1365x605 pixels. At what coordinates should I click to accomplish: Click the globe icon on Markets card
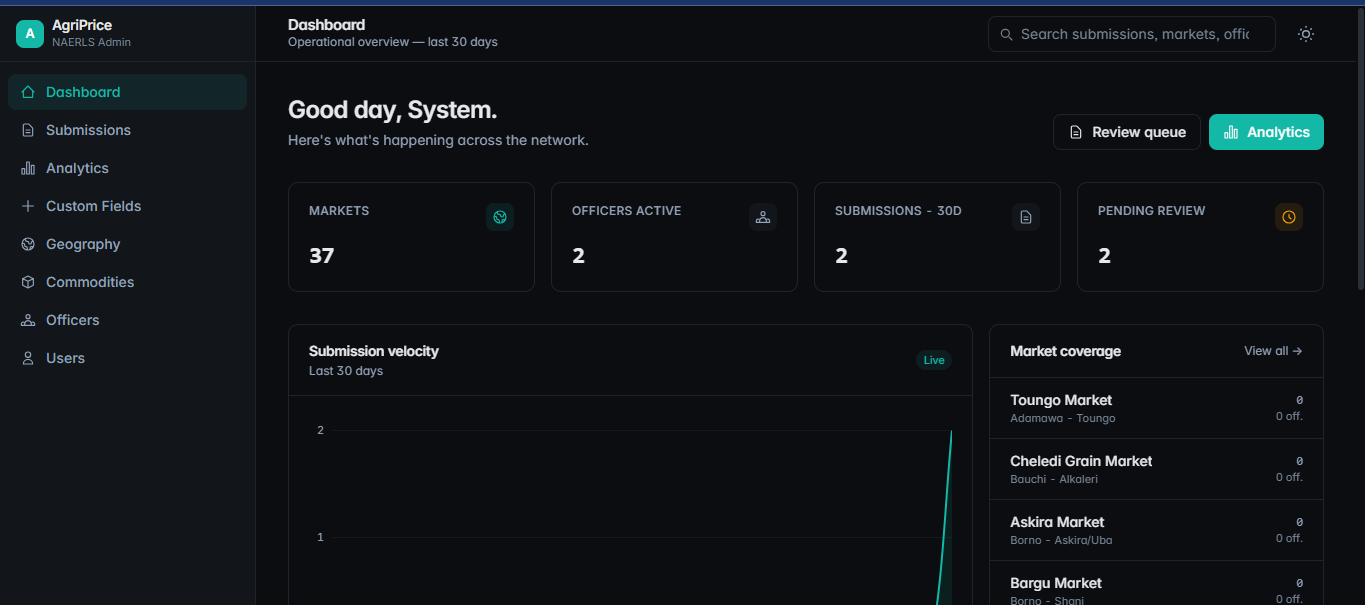(x=500, y=217)
